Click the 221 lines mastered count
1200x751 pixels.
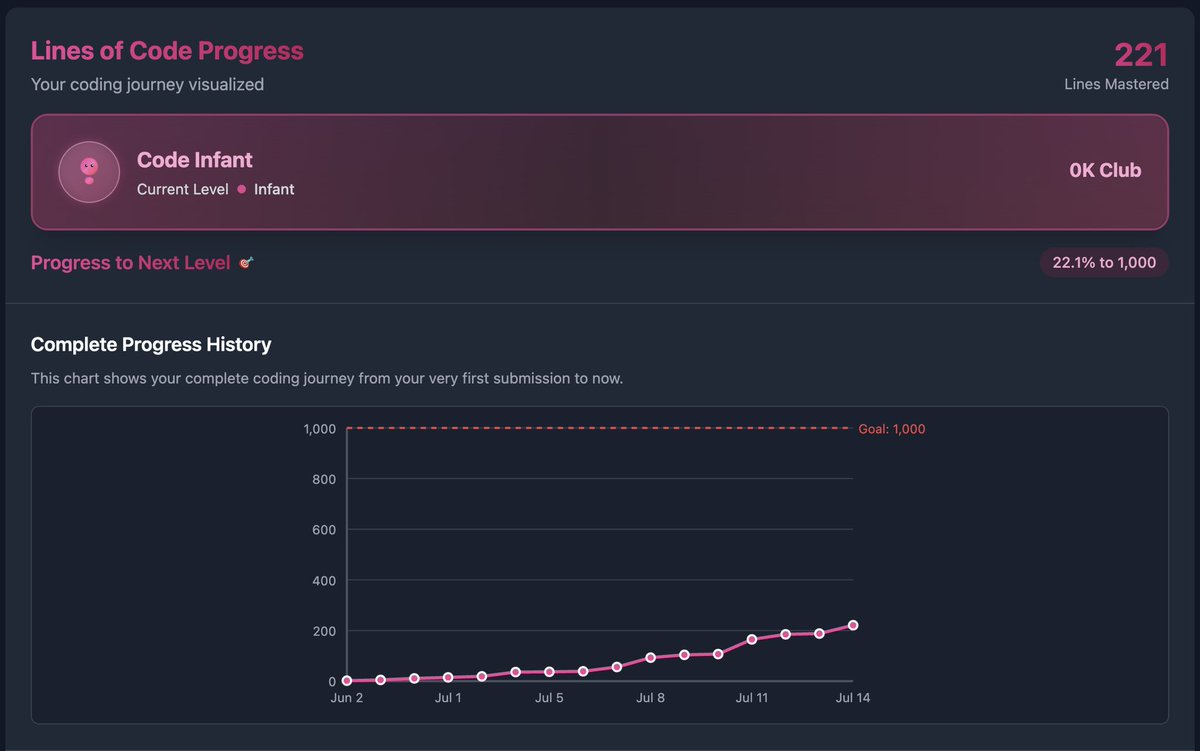pos(1141,54)
